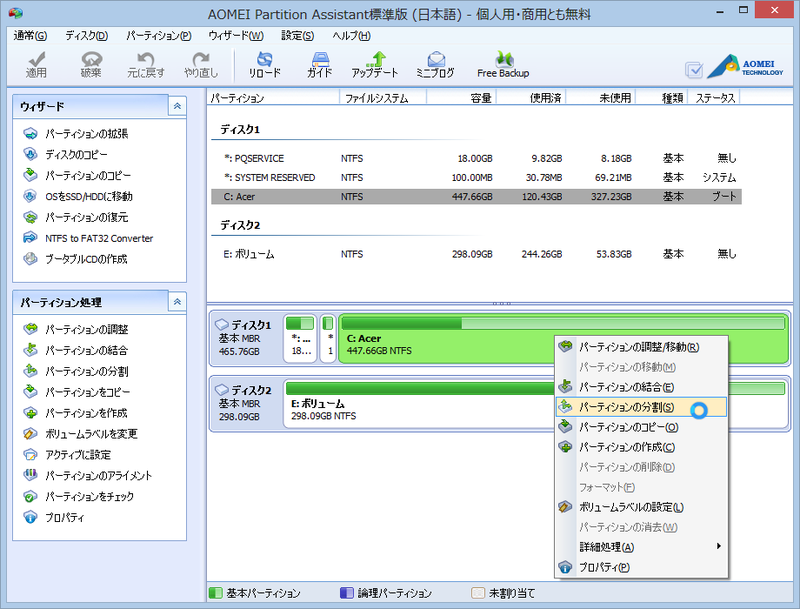Choose パーティションの分割(S) from the context menu

(641, 407)
